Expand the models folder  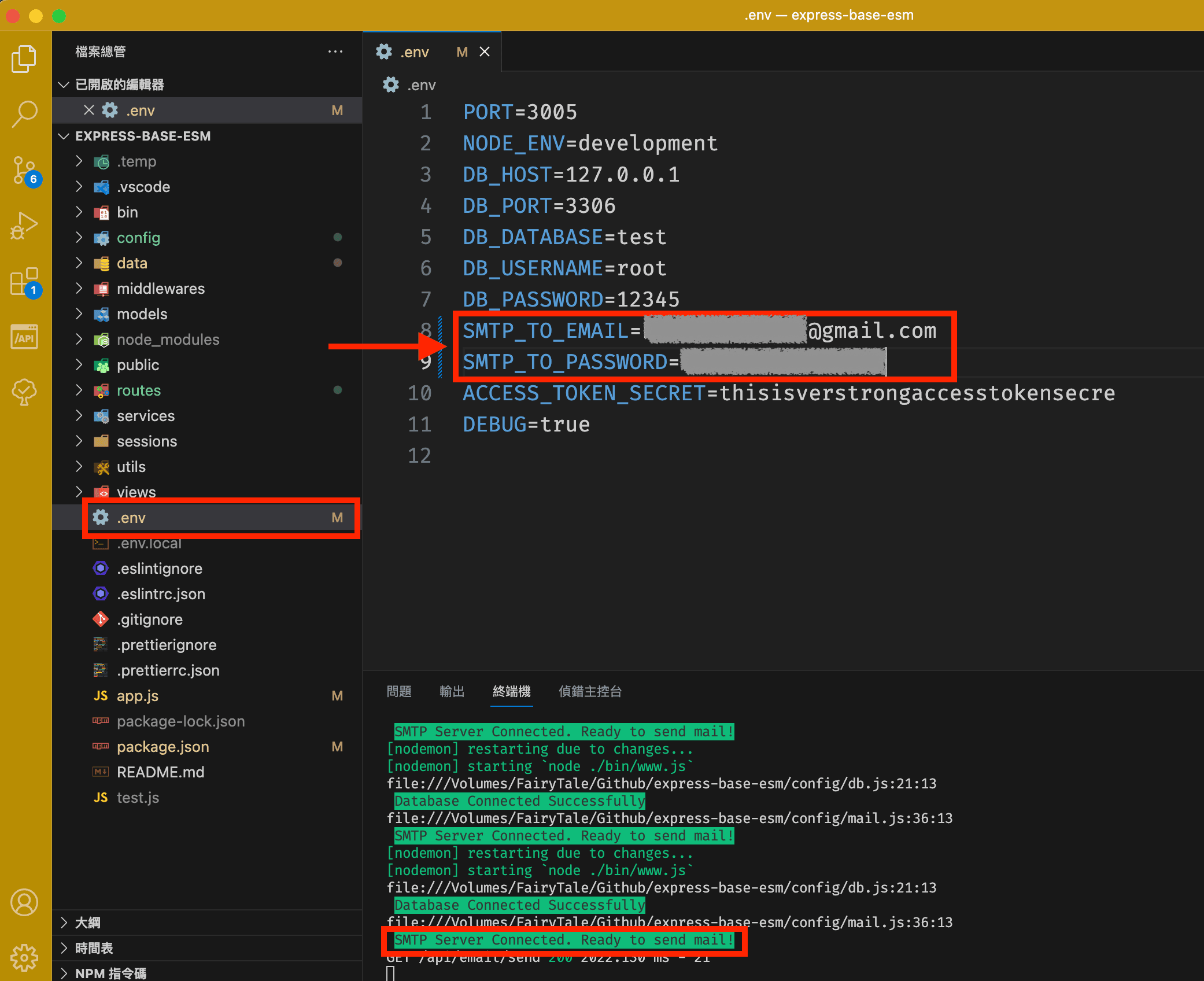click(x=79, y=314)
